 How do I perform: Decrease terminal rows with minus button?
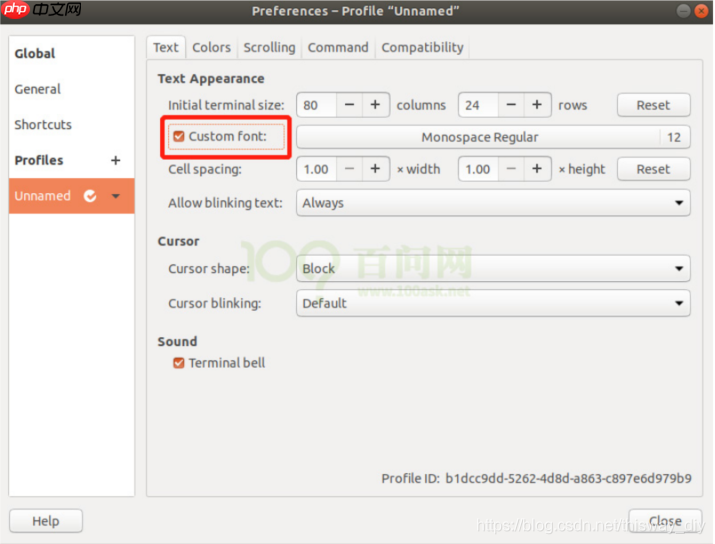point(511,105)
